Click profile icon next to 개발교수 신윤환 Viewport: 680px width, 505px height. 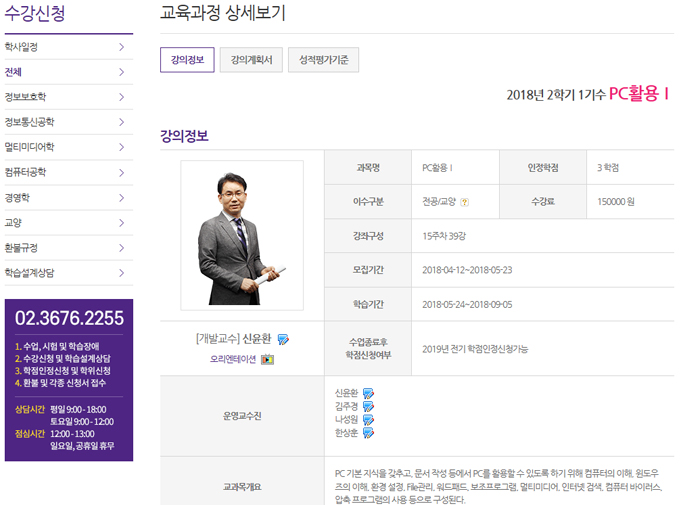283,339
